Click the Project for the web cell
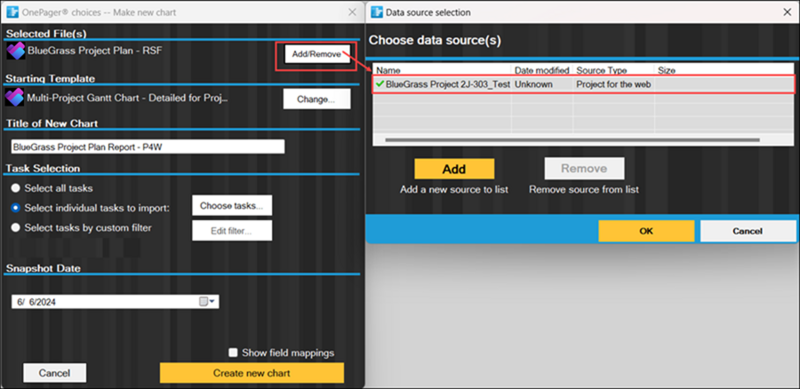Image resolution: width=800 pixels, height=389 pixels. 613,84
